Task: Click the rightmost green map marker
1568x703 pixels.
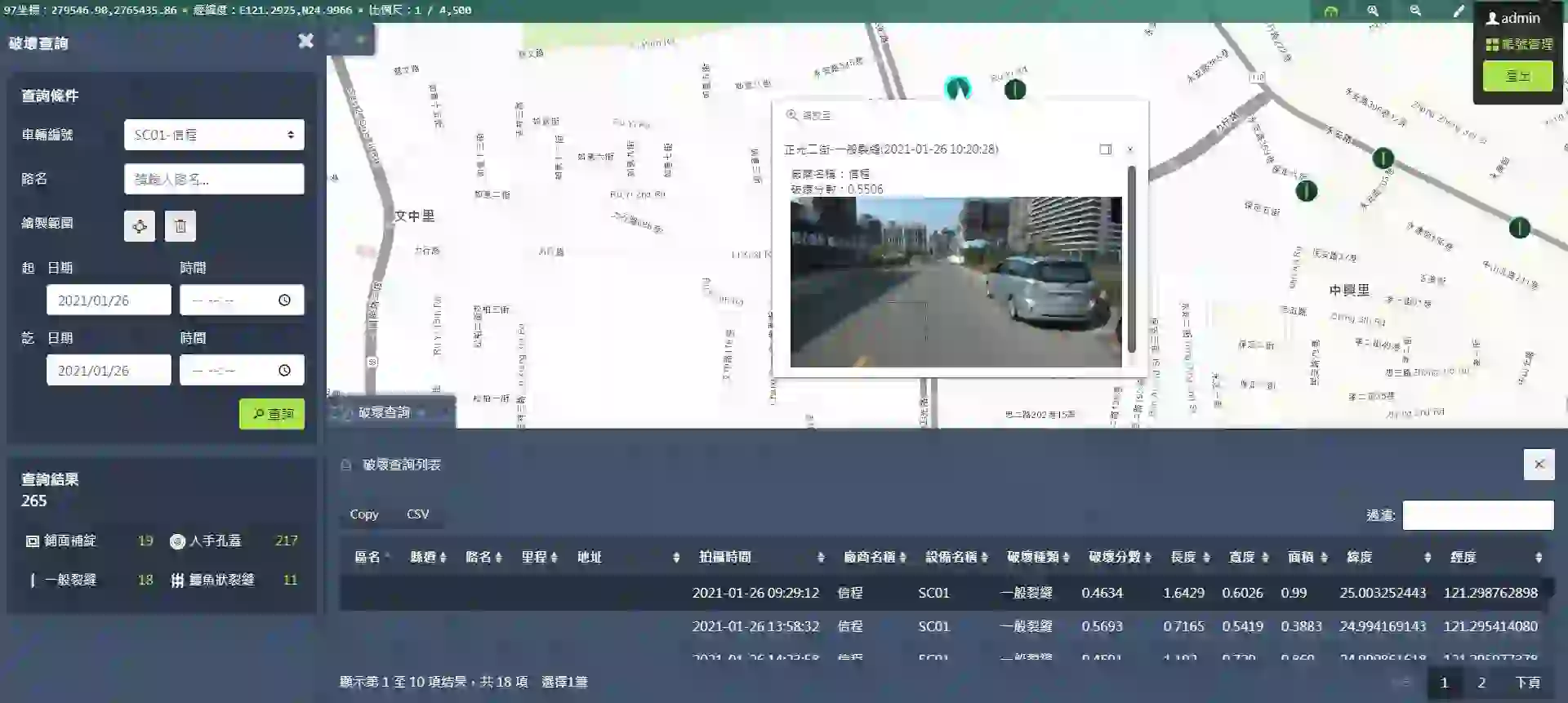Action: click(x=1519, y=228)
